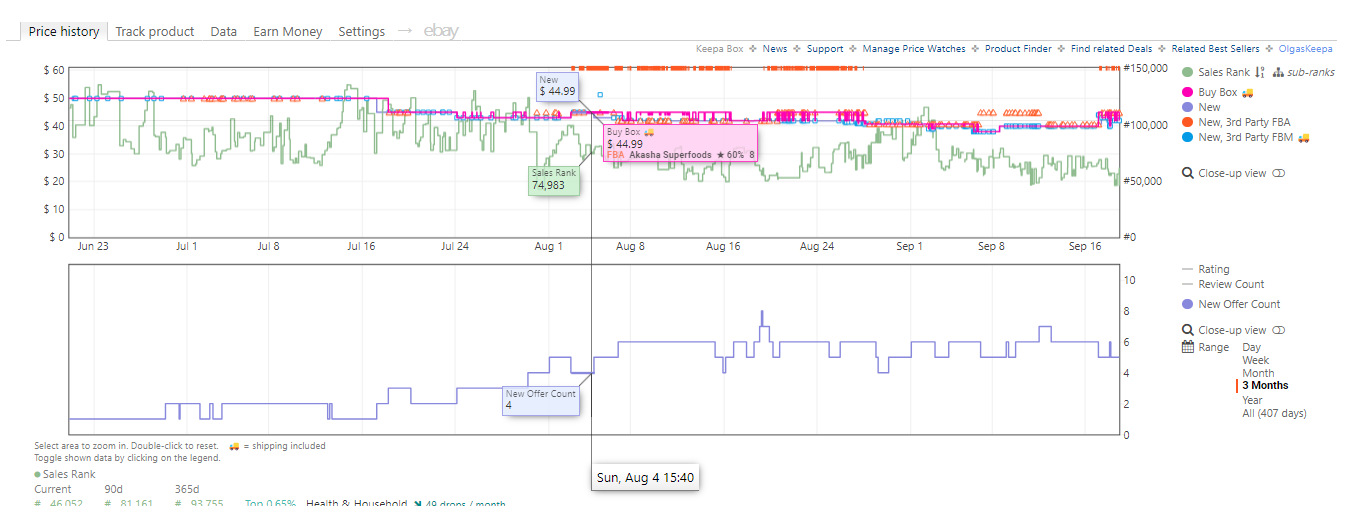
Task: Toggle the Rating series in legend
Action: (1214, 269)
